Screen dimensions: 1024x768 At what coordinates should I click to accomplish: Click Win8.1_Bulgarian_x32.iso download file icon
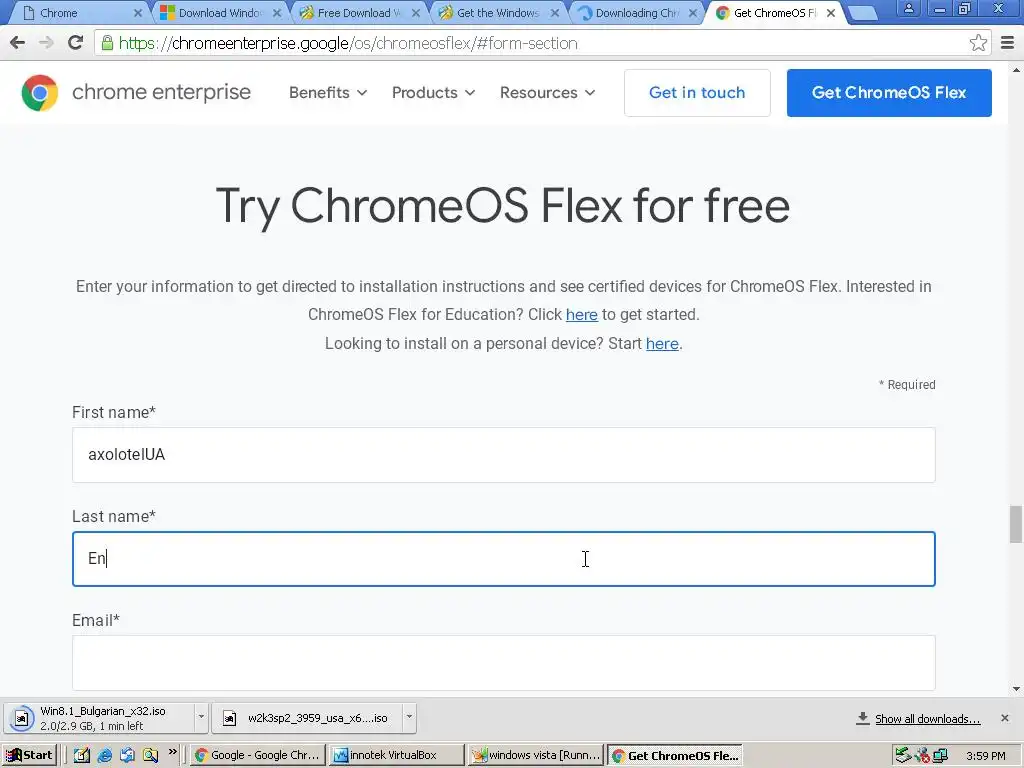click(x=22, y=718)
